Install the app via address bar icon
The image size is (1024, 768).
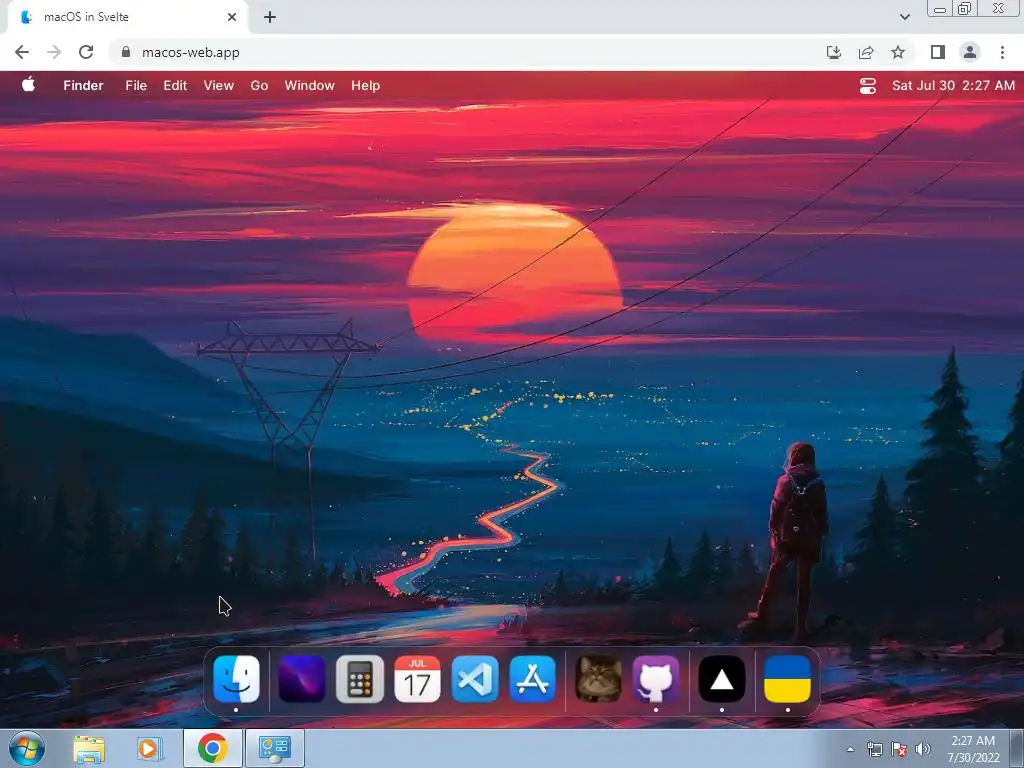point(833,52)
